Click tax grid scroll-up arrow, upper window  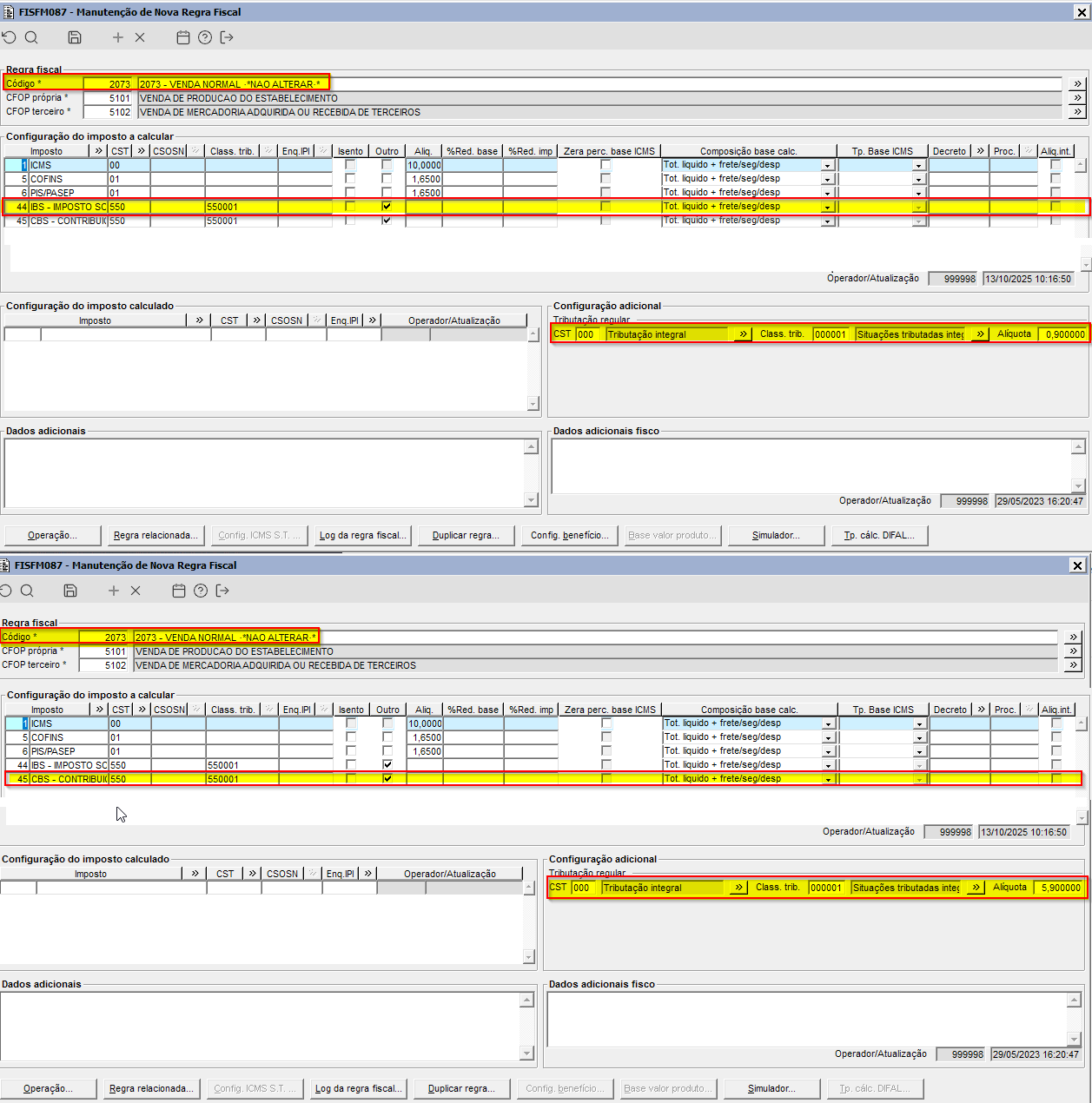tap(1080, 164)
